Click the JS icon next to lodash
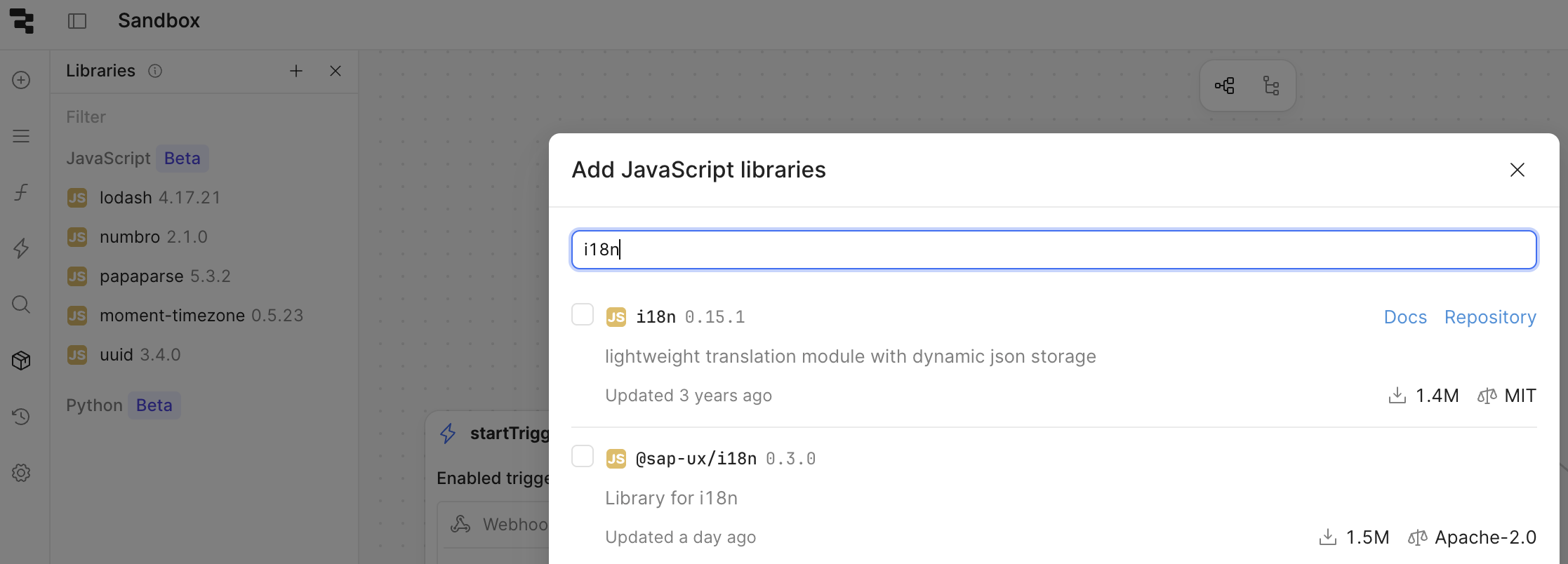 77,198
